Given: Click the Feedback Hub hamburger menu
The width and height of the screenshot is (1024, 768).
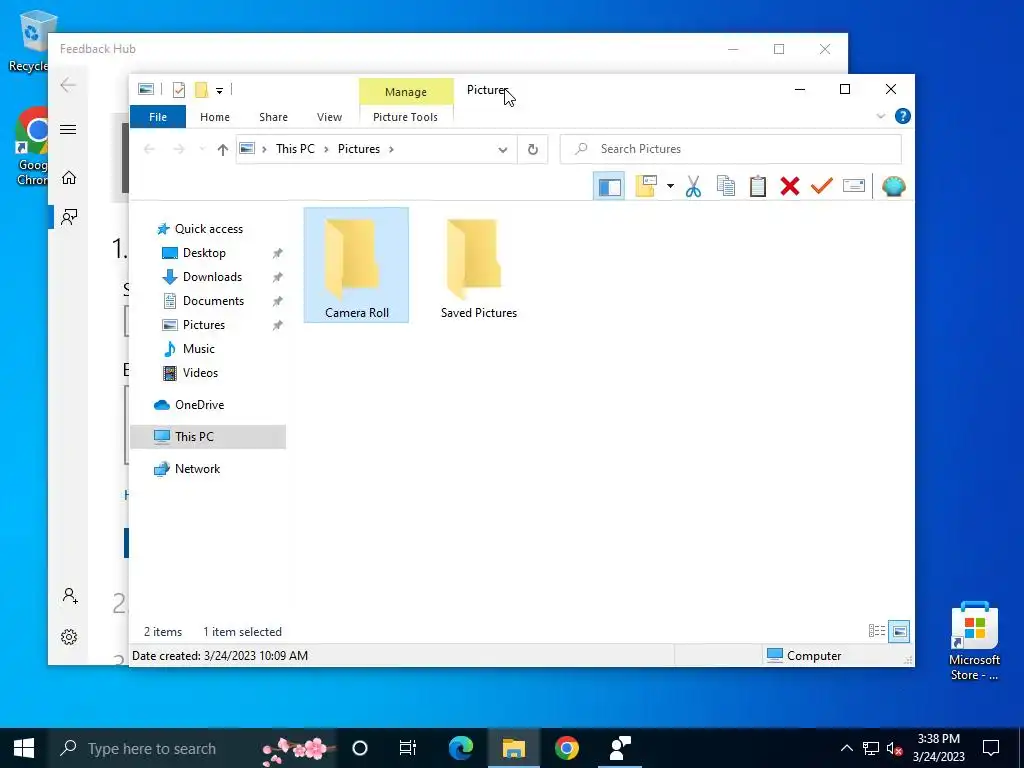Looking at the screenshot, I should (x=68, y=129).
